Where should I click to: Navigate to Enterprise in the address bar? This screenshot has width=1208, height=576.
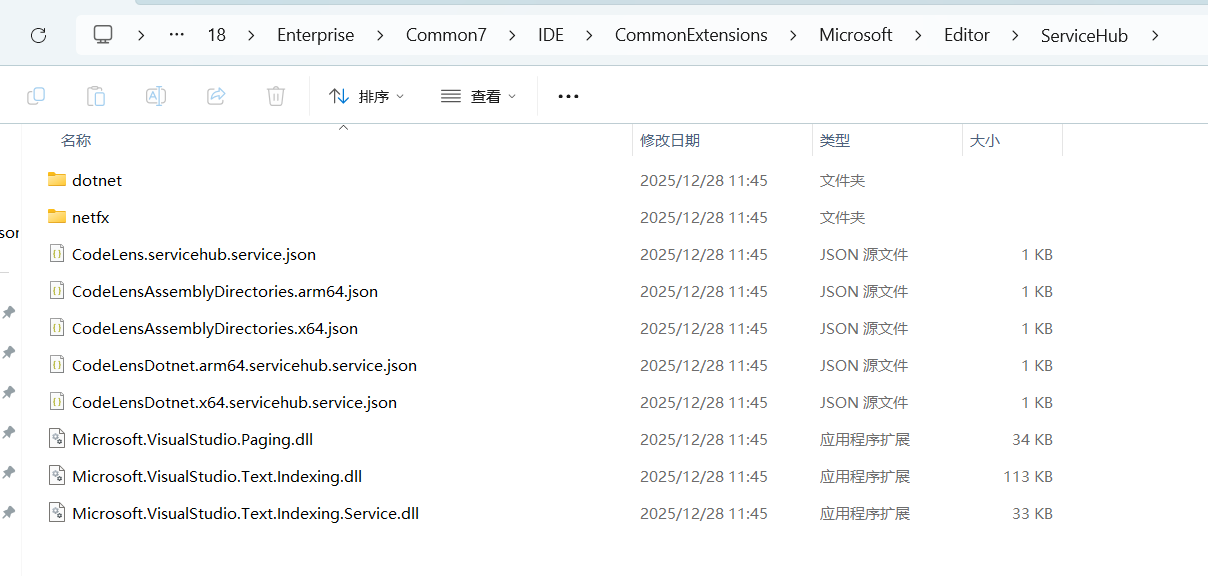[315, 35]
